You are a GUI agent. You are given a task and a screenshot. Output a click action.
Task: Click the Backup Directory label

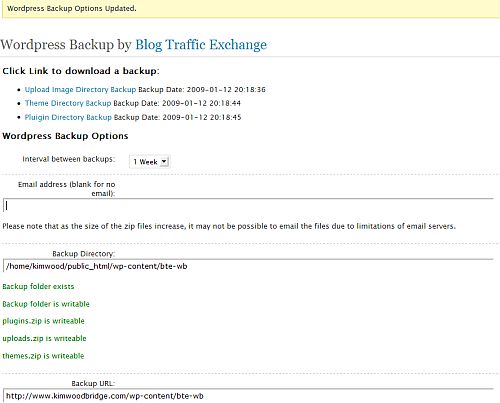[83, 254]
